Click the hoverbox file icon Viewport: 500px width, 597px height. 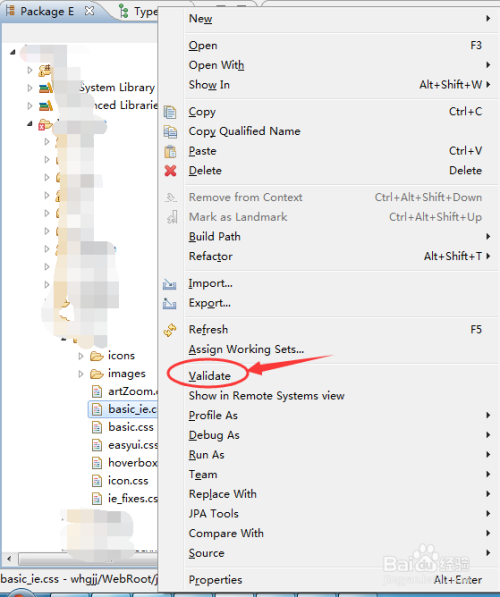point(97,463)
